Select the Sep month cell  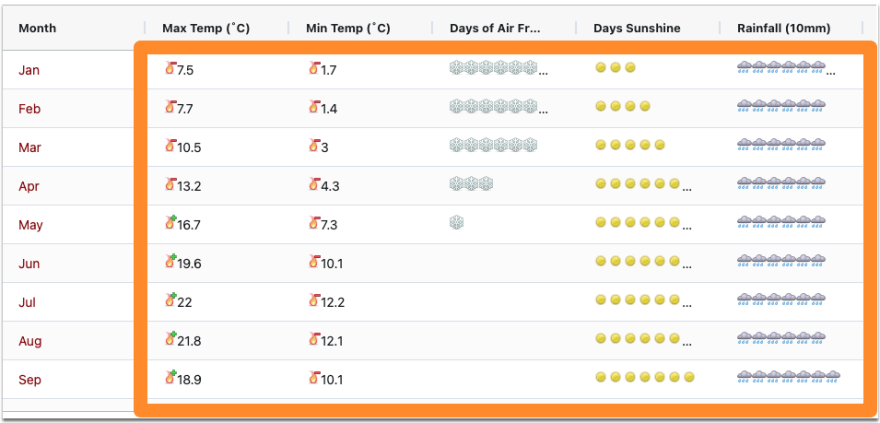(x=30, y=380)
